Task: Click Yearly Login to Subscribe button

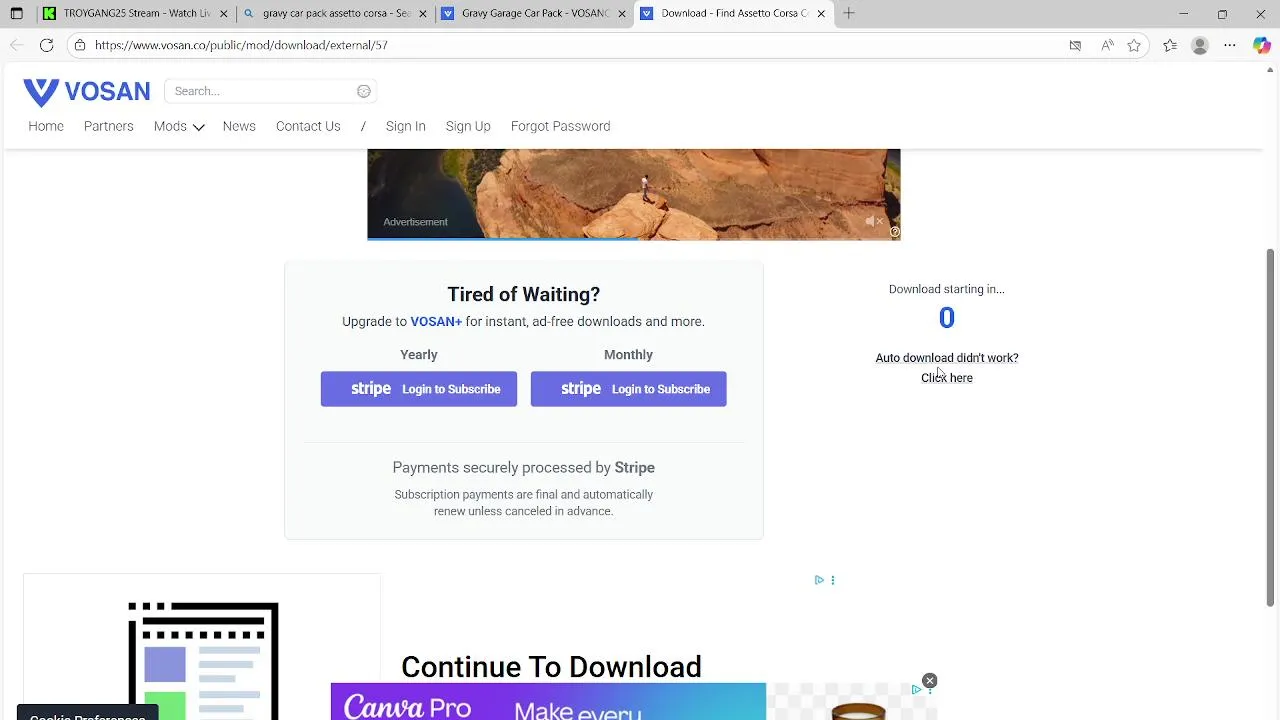Action: coord(419,389)
